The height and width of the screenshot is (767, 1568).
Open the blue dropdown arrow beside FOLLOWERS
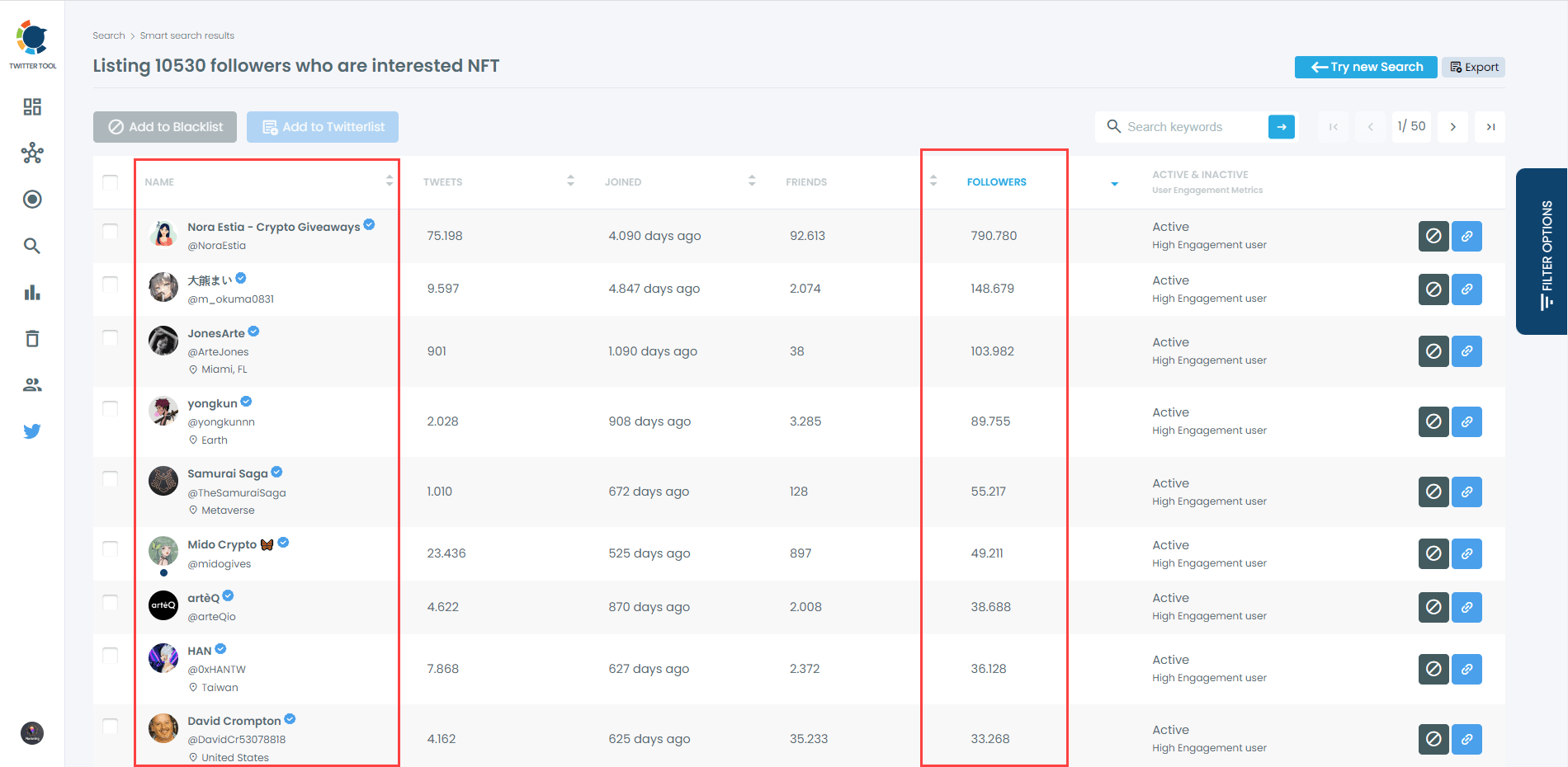pos(1114,184)
